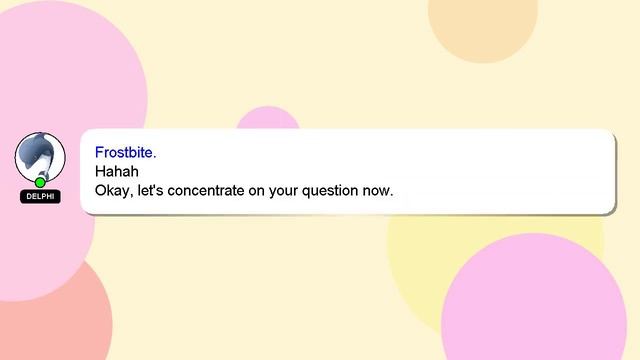Image resolution: width=640 pixels, height=360 pixels.
Task: Click small pink circle peeking above bubble
Action: (268, 118)
